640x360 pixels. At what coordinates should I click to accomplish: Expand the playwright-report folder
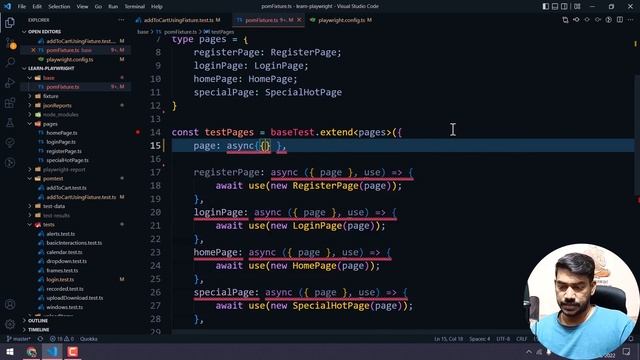[x=64, y=169]
